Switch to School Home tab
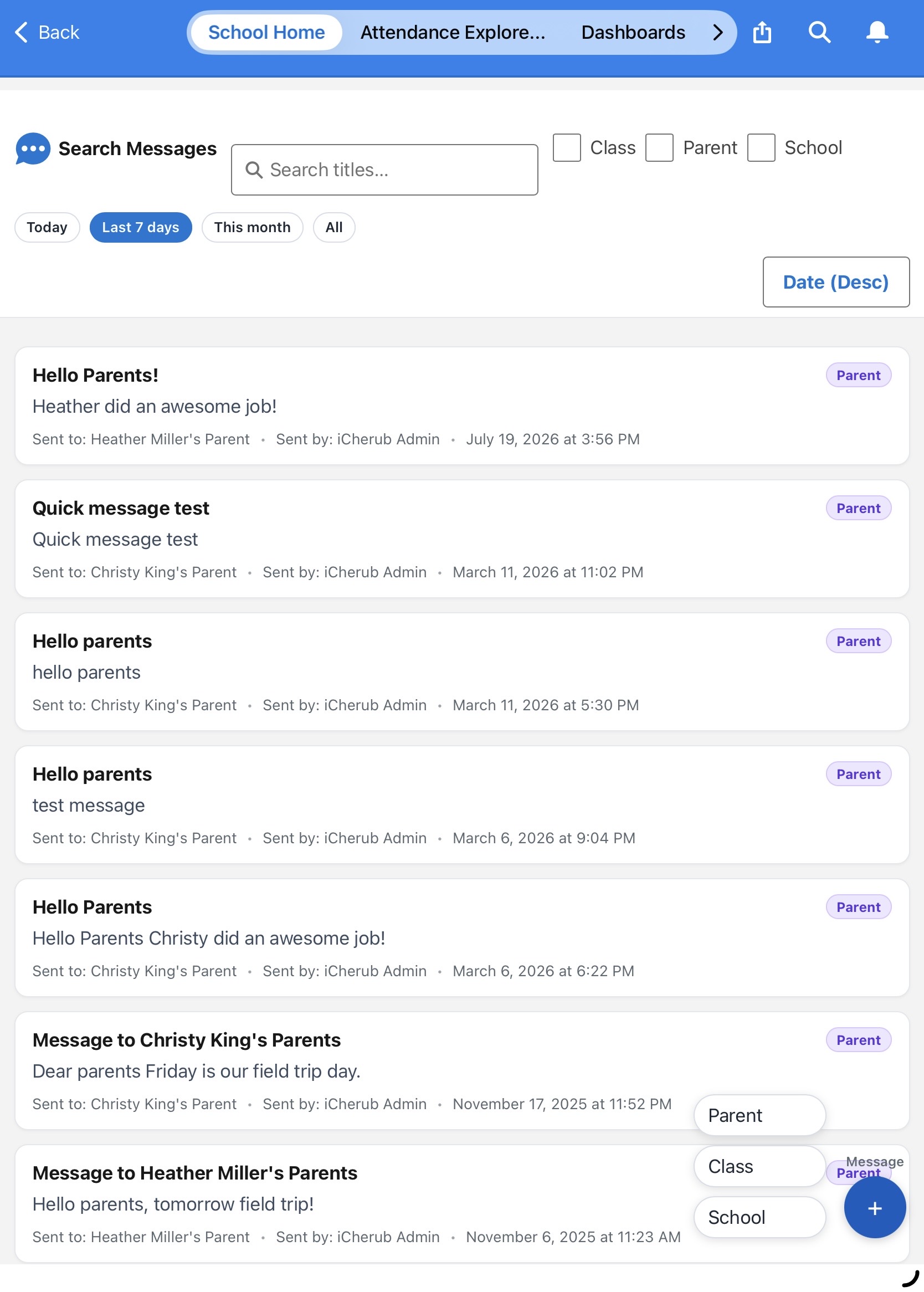The image size is (924, 1292). click(x=266, y=33)
